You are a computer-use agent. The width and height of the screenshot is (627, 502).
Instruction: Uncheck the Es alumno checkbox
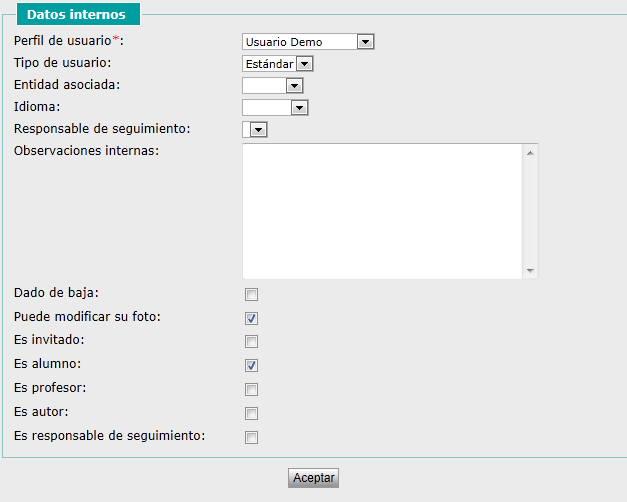[251, 365]
